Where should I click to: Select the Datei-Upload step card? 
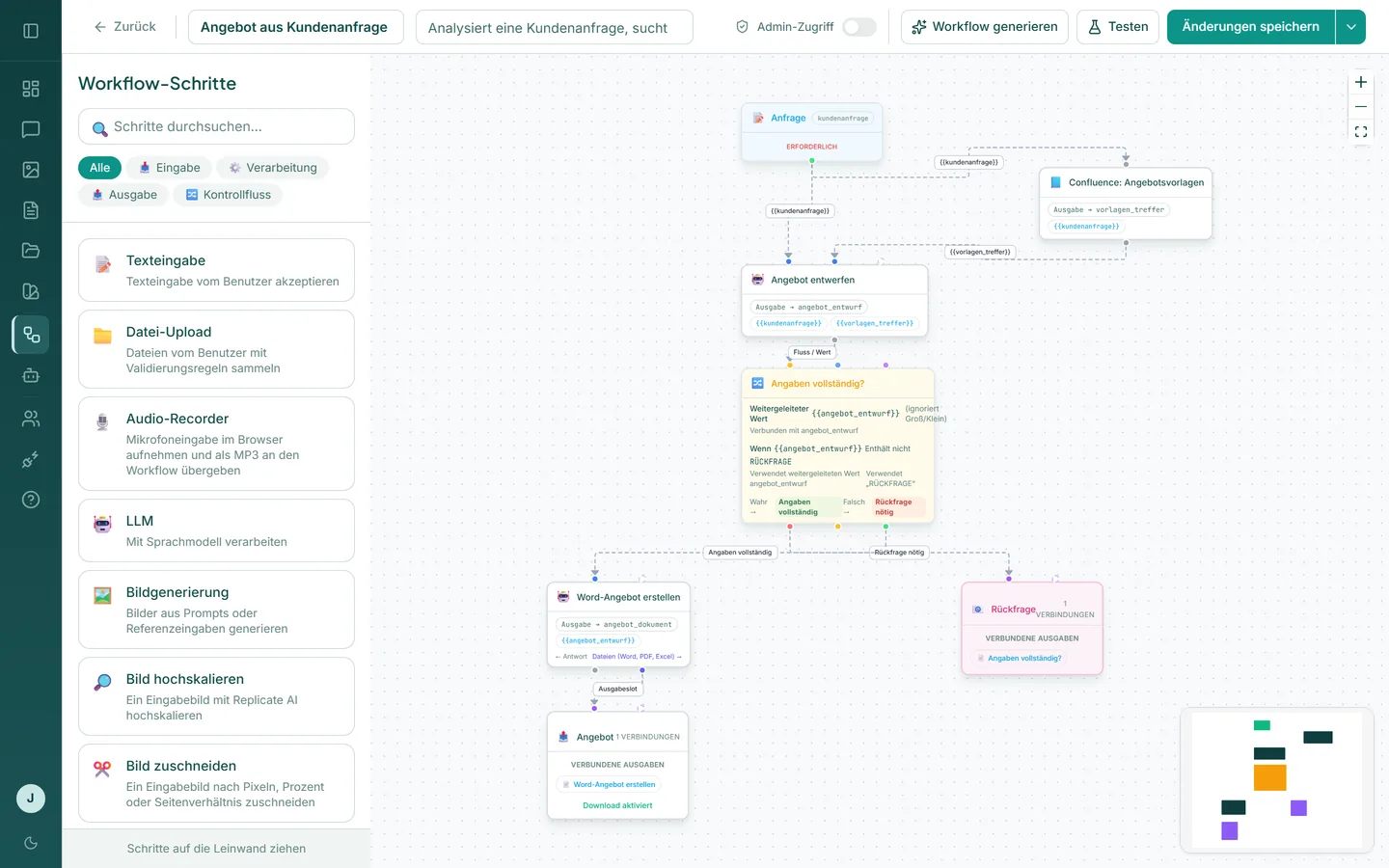(216, 349)
